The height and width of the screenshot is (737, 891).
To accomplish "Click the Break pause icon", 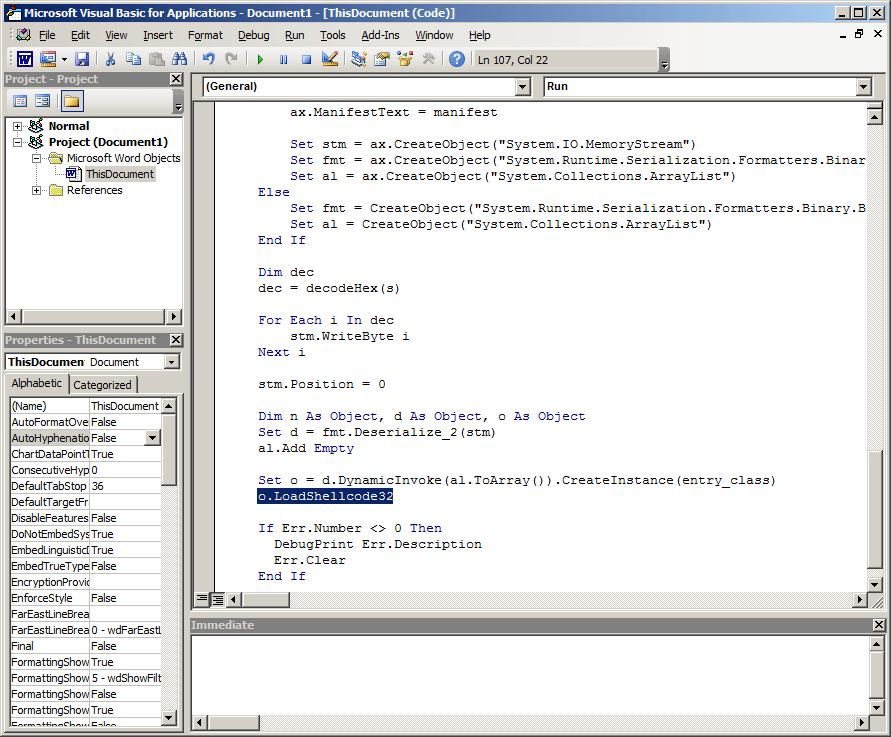I will click(284, 59).
